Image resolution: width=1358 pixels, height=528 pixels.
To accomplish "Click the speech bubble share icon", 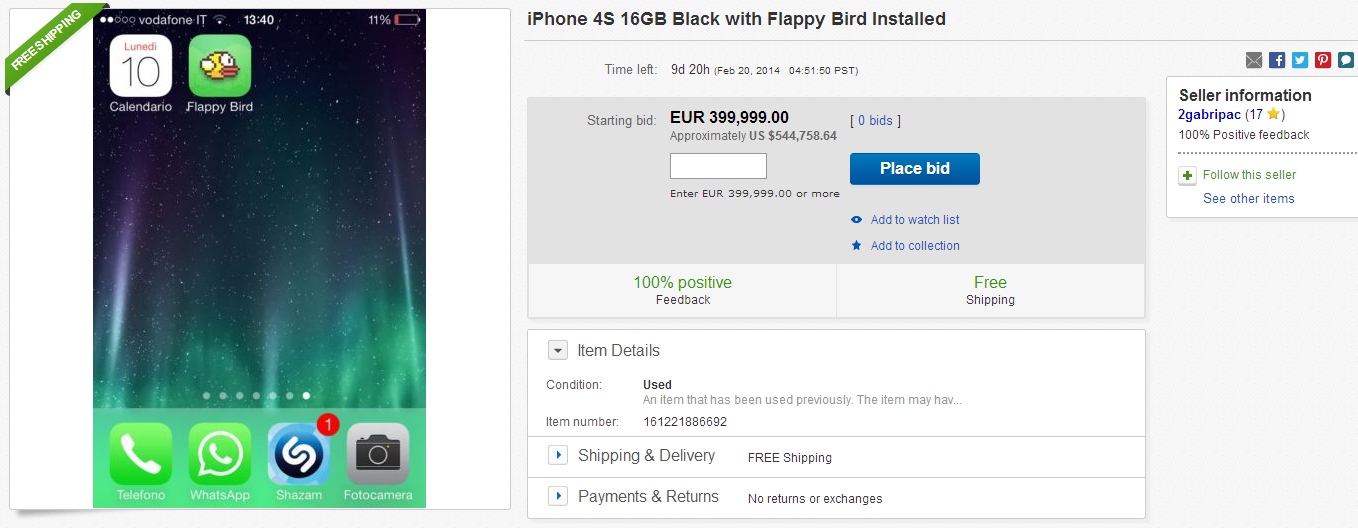I will click(x=1346, y=60).
